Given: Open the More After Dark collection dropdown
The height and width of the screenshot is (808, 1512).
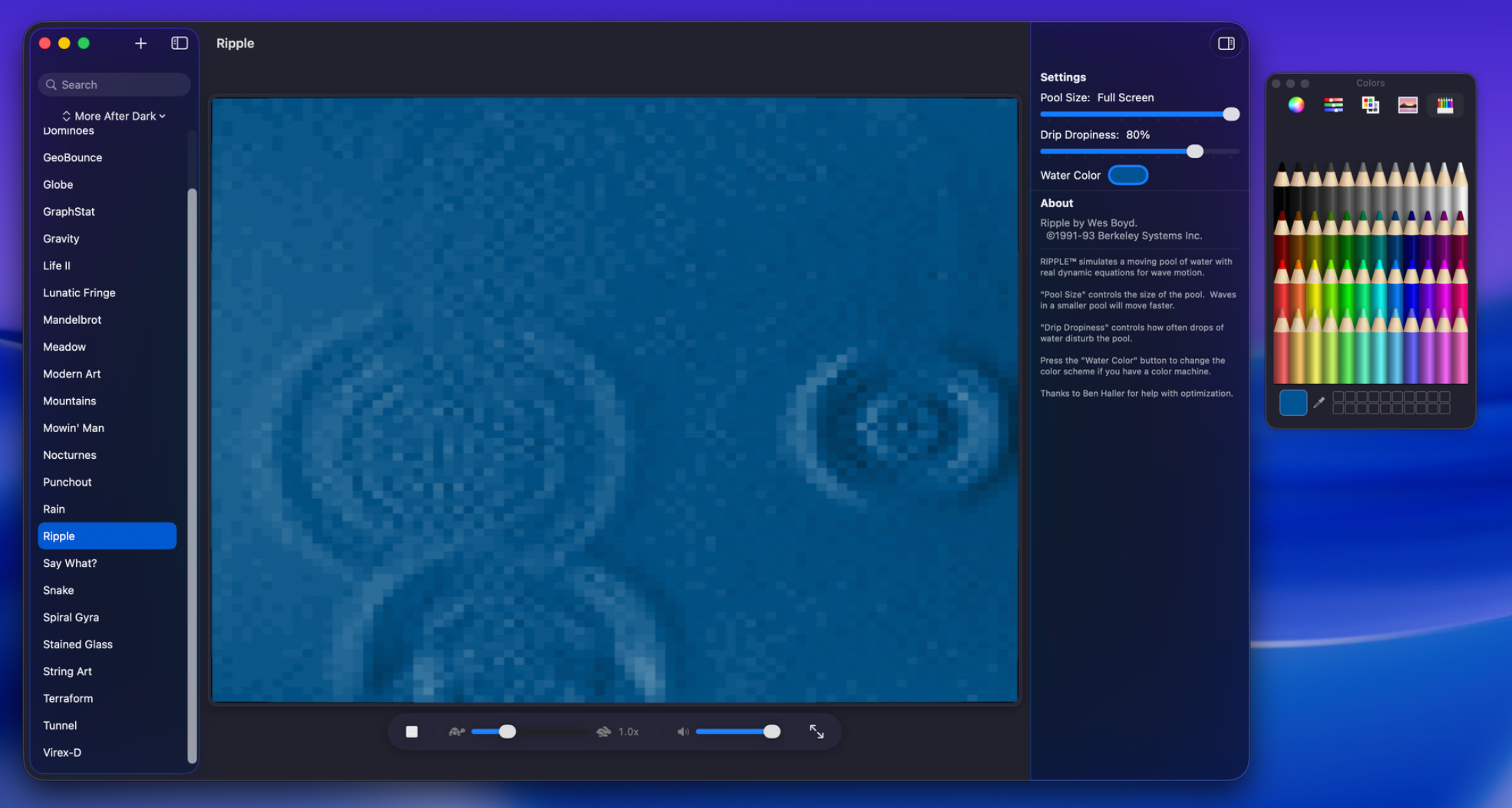Looking at the screenshot, I should (x=114, y=116).
